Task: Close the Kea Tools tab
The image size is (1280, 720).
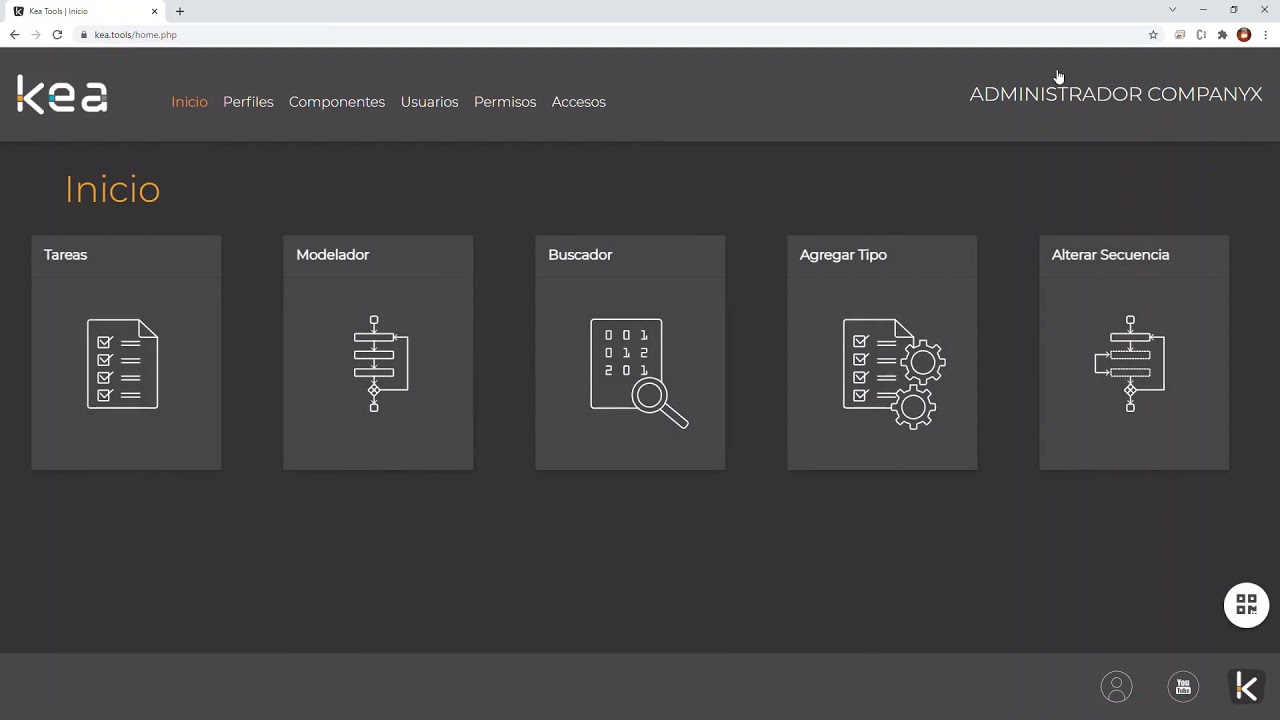Action: [155, 11]
